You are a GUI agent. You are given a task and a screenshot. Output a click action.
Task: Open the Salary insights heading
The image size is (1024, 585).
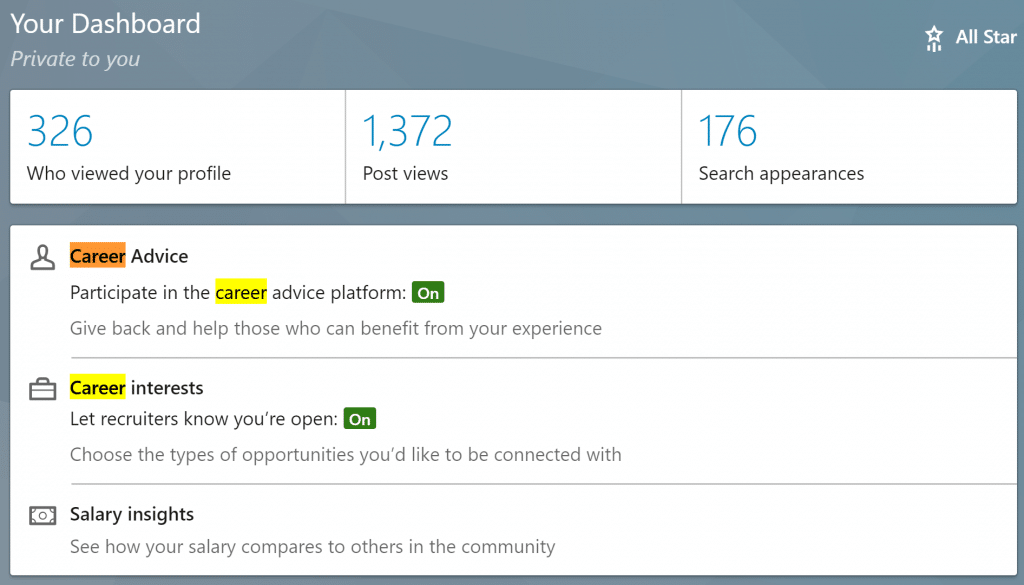132,515
